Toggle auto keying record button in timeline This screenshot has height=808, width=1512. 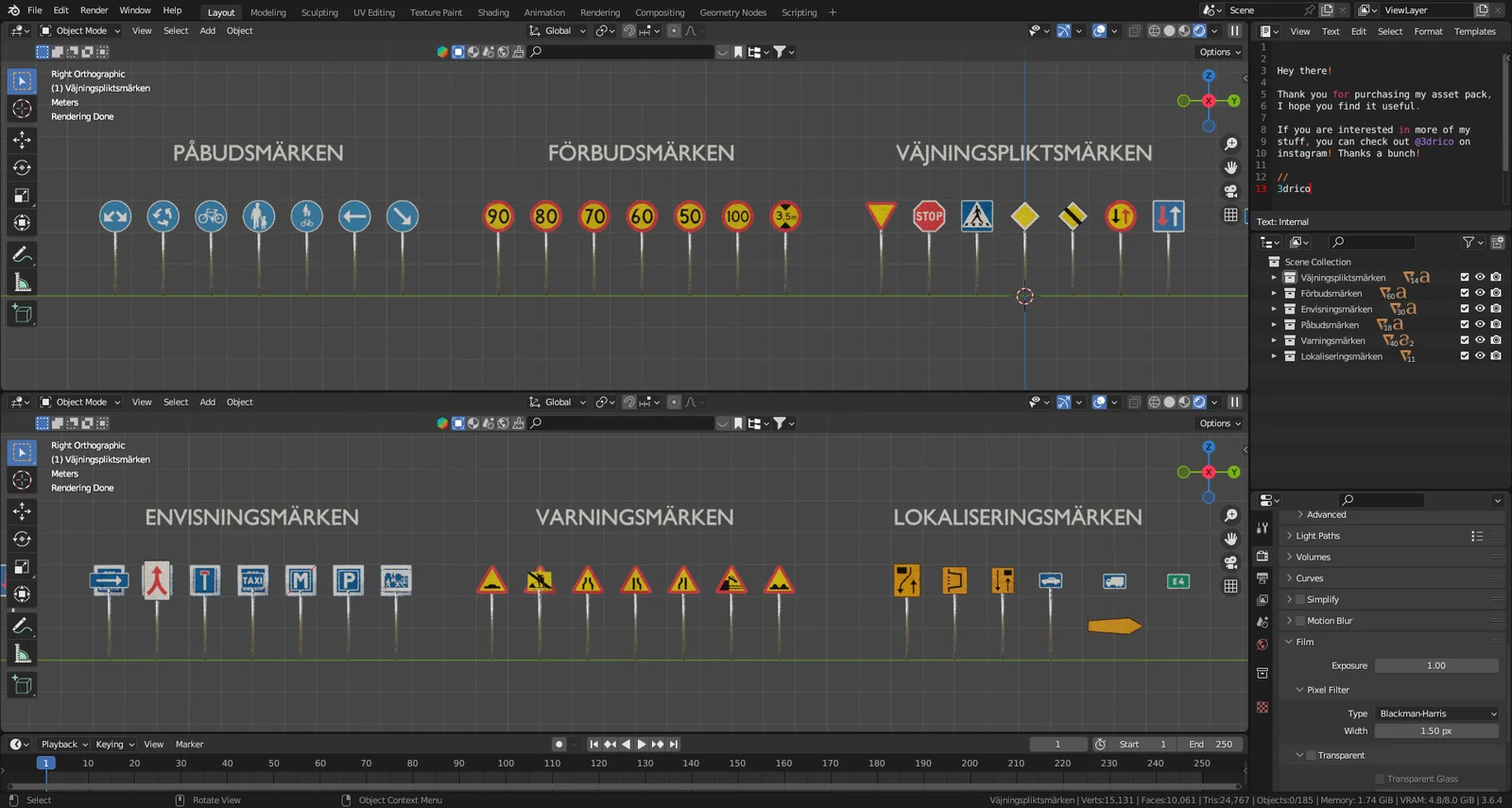coord(559,745)
